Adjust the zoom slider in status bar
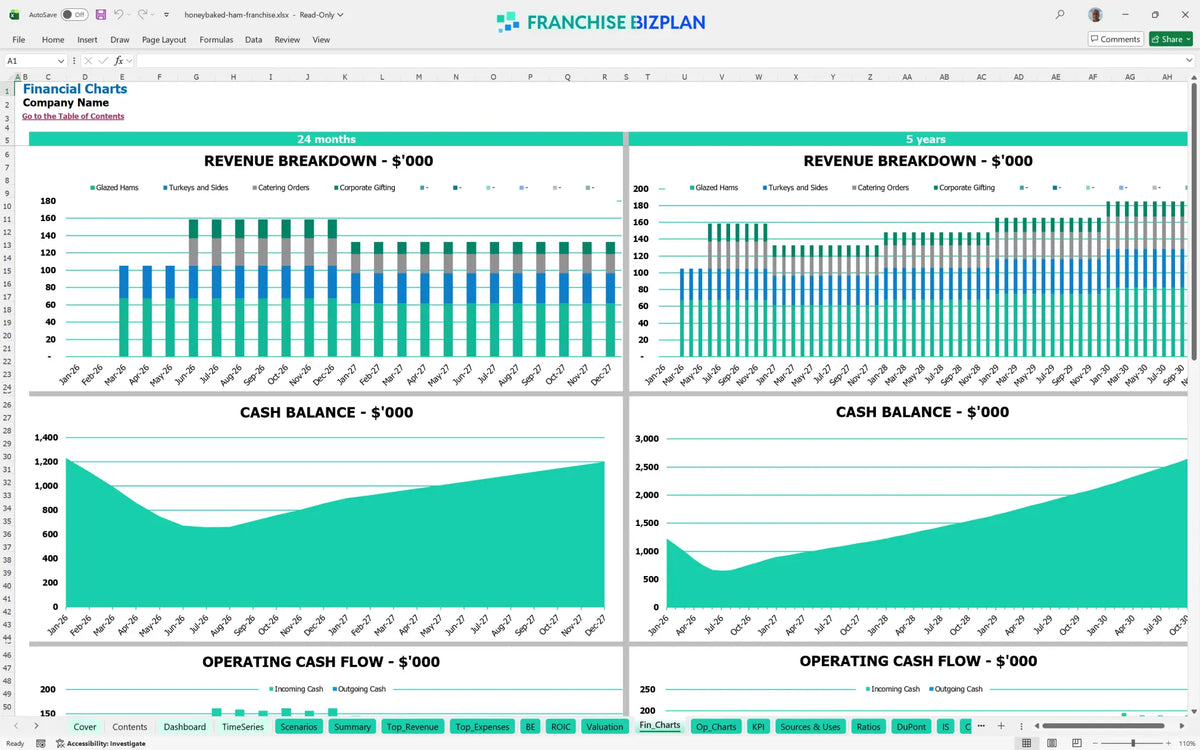This screenshot has width=1200, height=750. pos(1132,743)
